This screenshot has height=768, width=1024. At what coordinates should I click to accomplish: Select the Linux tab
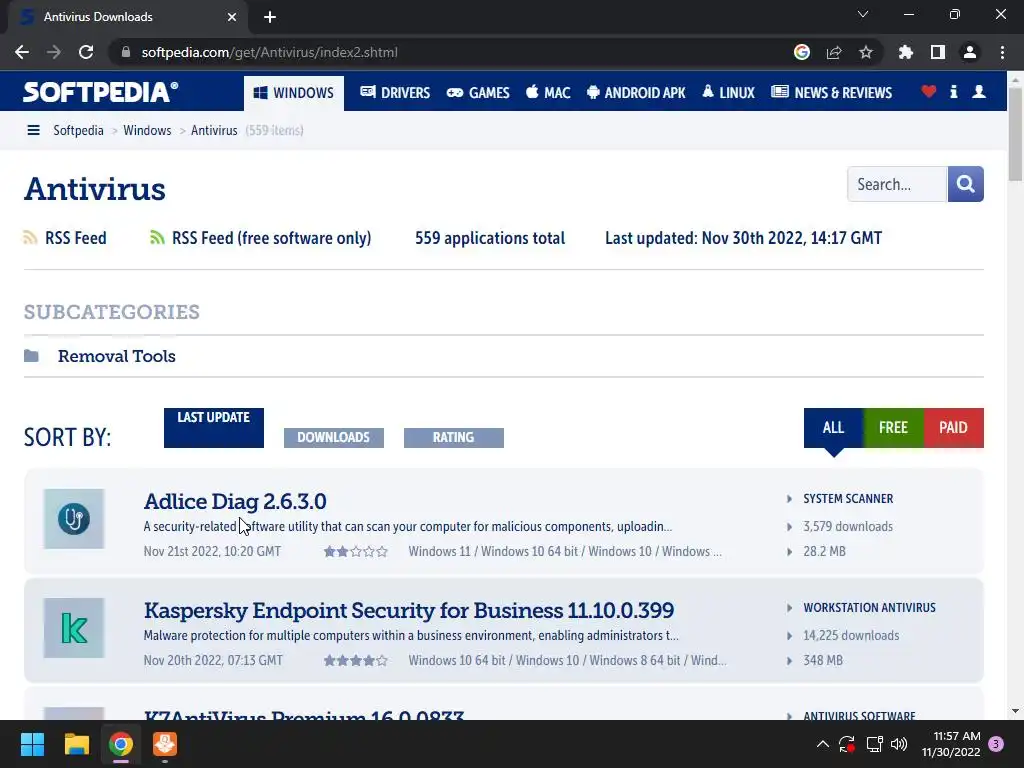[728, 93]
